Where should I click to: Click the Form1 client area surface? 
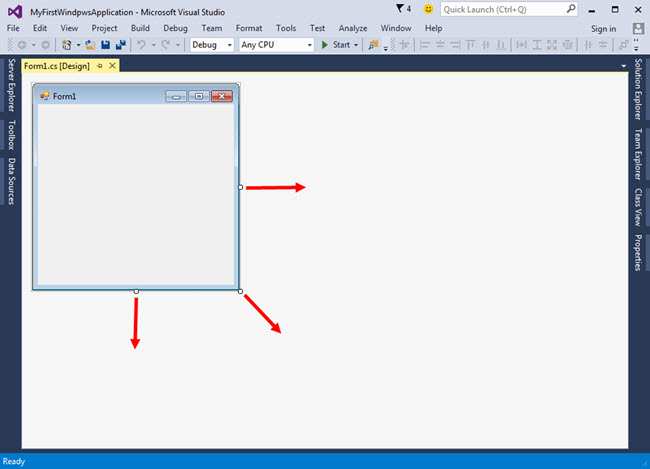click(136, 194)
